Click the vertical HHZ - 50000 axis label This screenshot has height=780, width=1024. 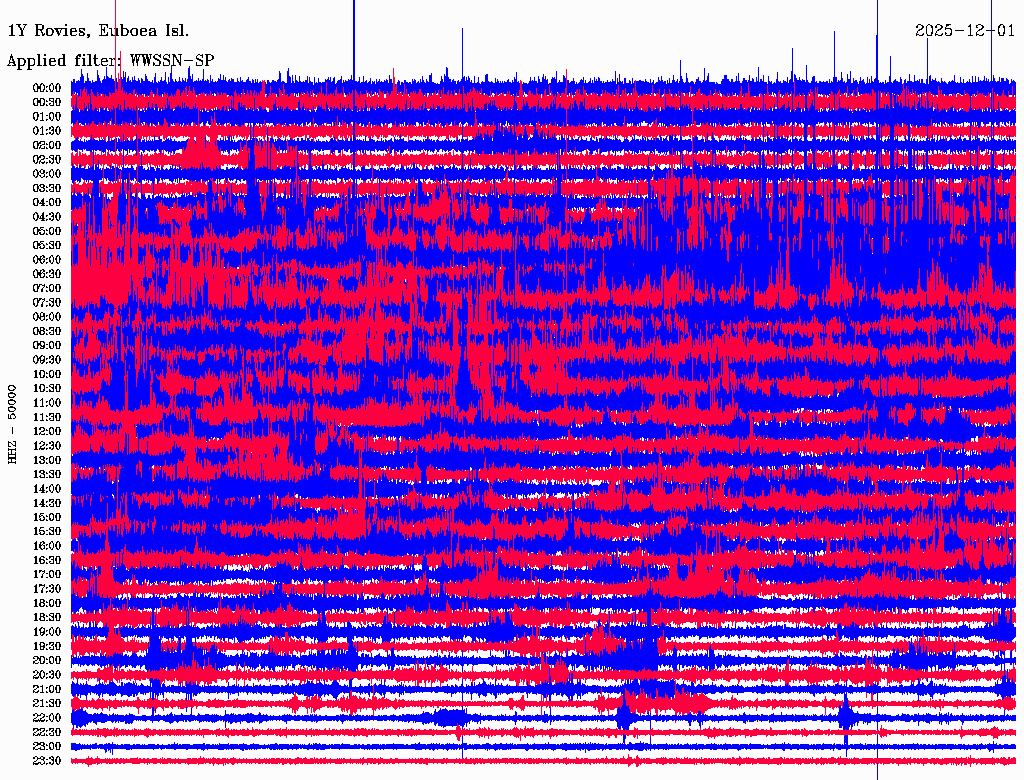[12, 423]
